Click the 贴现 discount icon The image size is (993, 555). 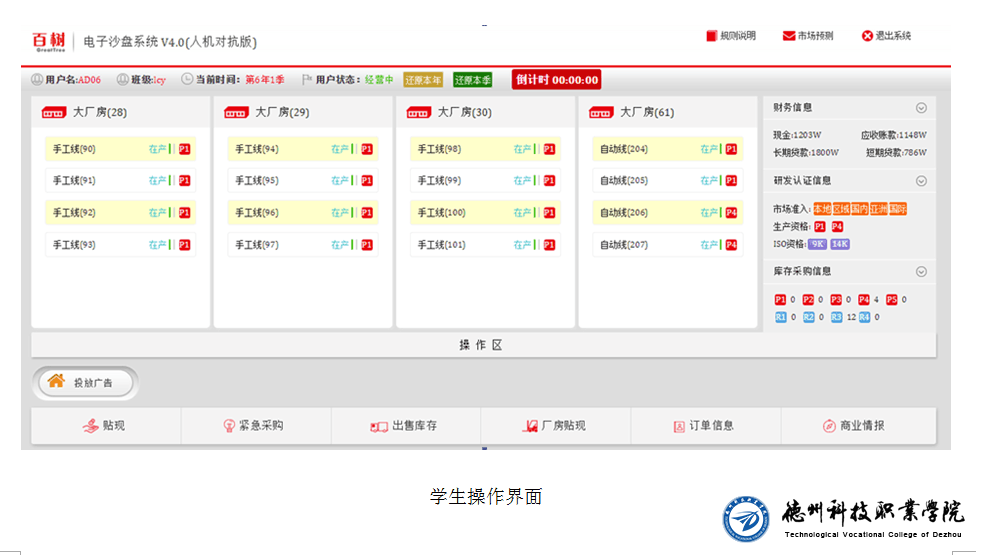click(x=90, y=426)
